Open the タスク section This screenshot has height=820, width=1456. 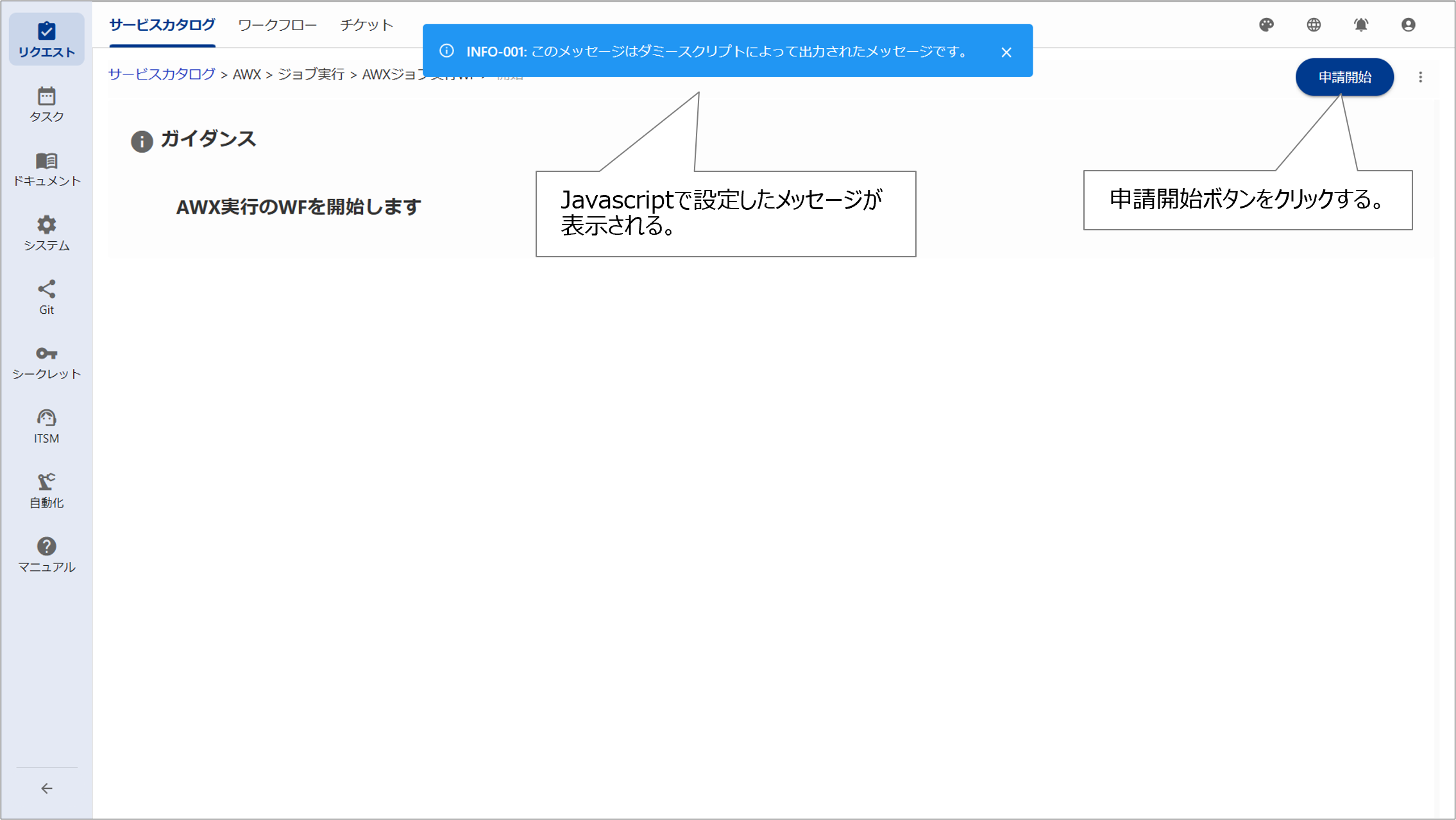tap(46, 105)
